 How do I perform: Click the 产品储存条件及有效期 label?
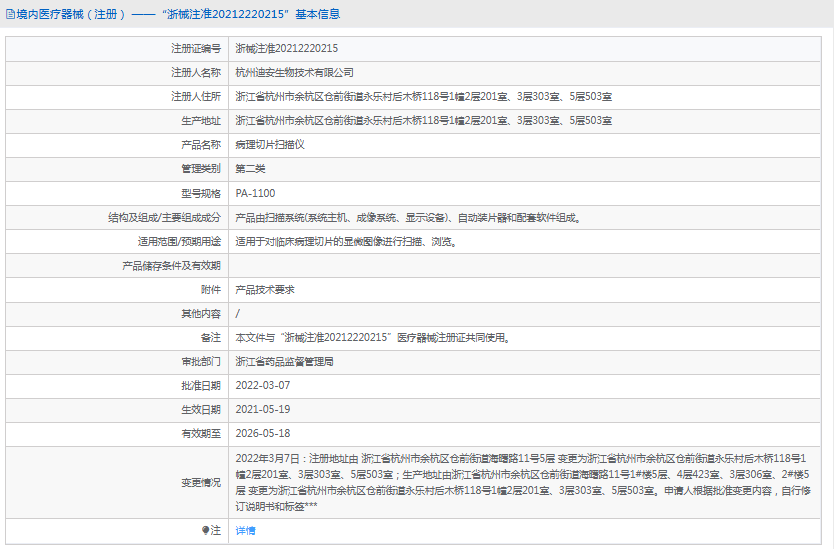coord(171,265)
